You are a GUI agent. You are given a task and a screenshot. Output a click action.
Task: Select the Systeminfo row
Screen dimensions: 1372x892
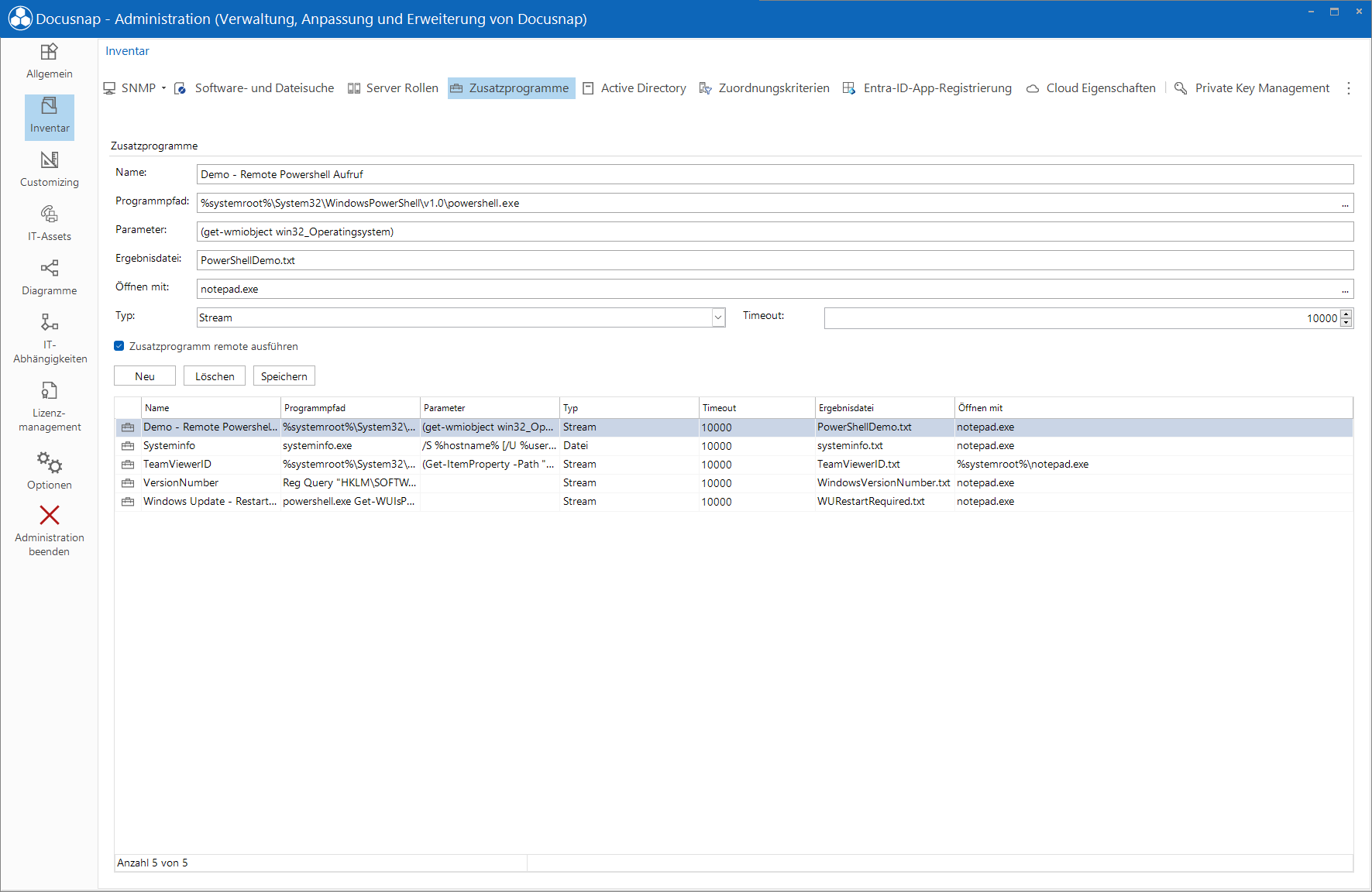coord(734,446)
